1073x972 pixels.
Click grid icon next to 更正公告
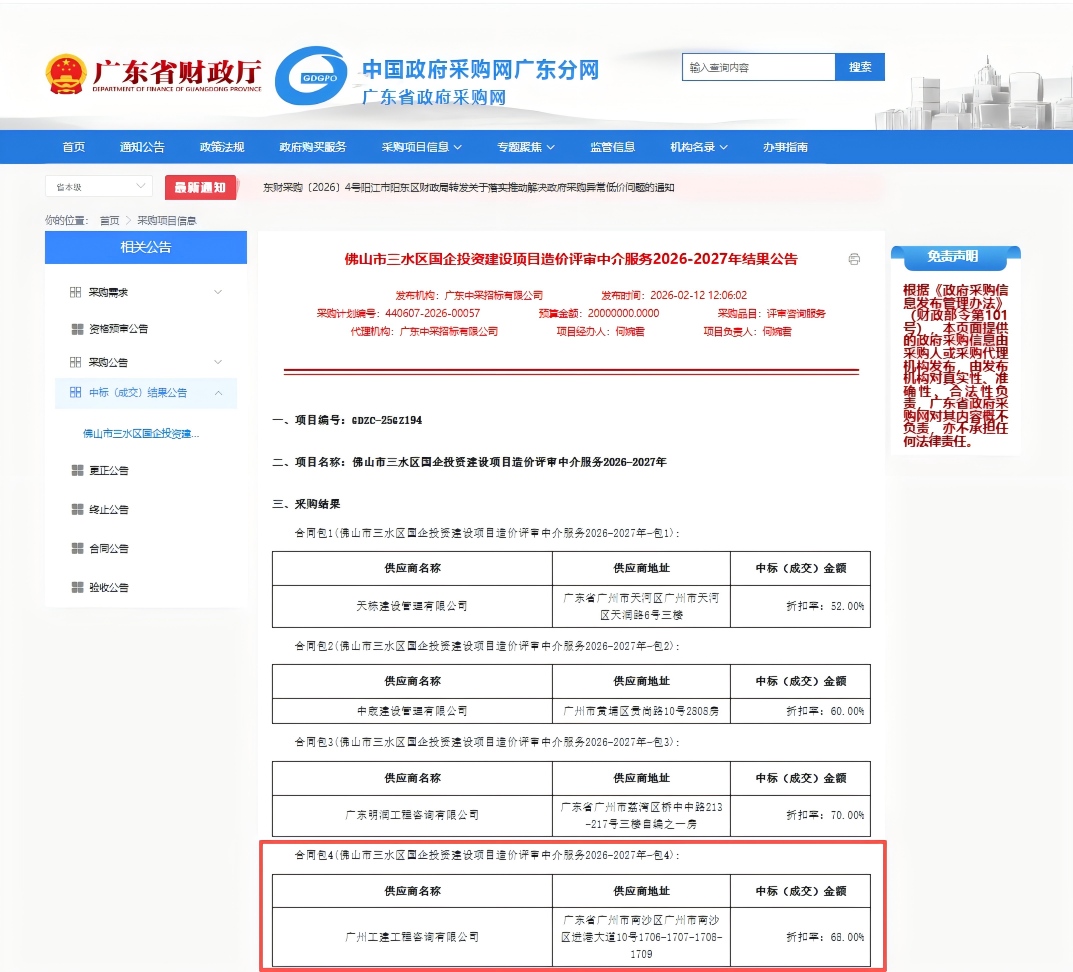(77, 470)
